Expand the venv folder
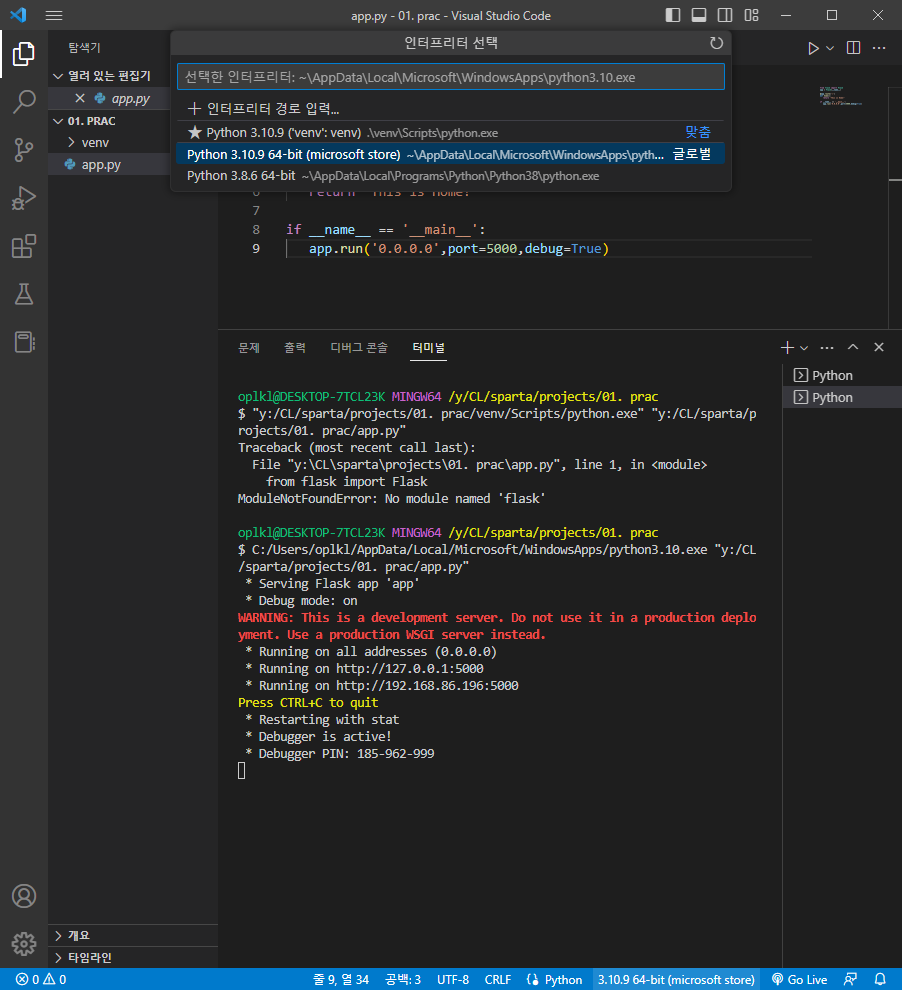 110,143
